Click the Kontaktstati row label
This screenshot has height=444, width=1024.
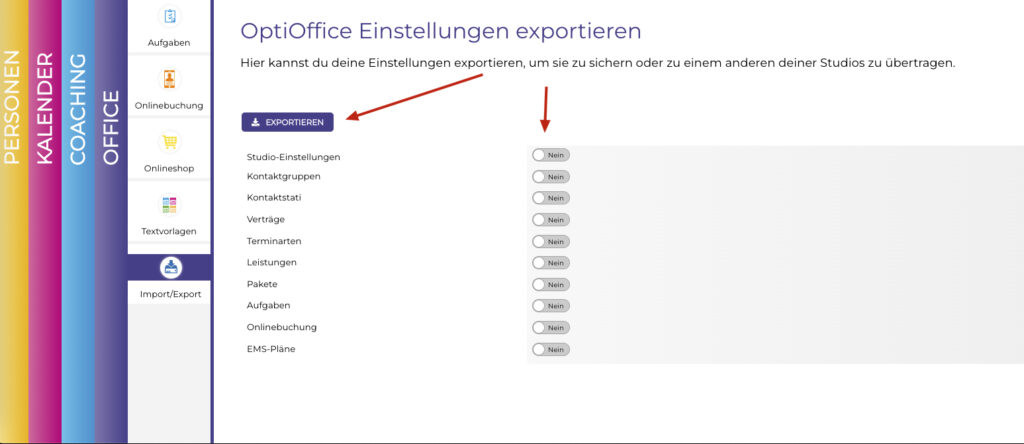274,197
